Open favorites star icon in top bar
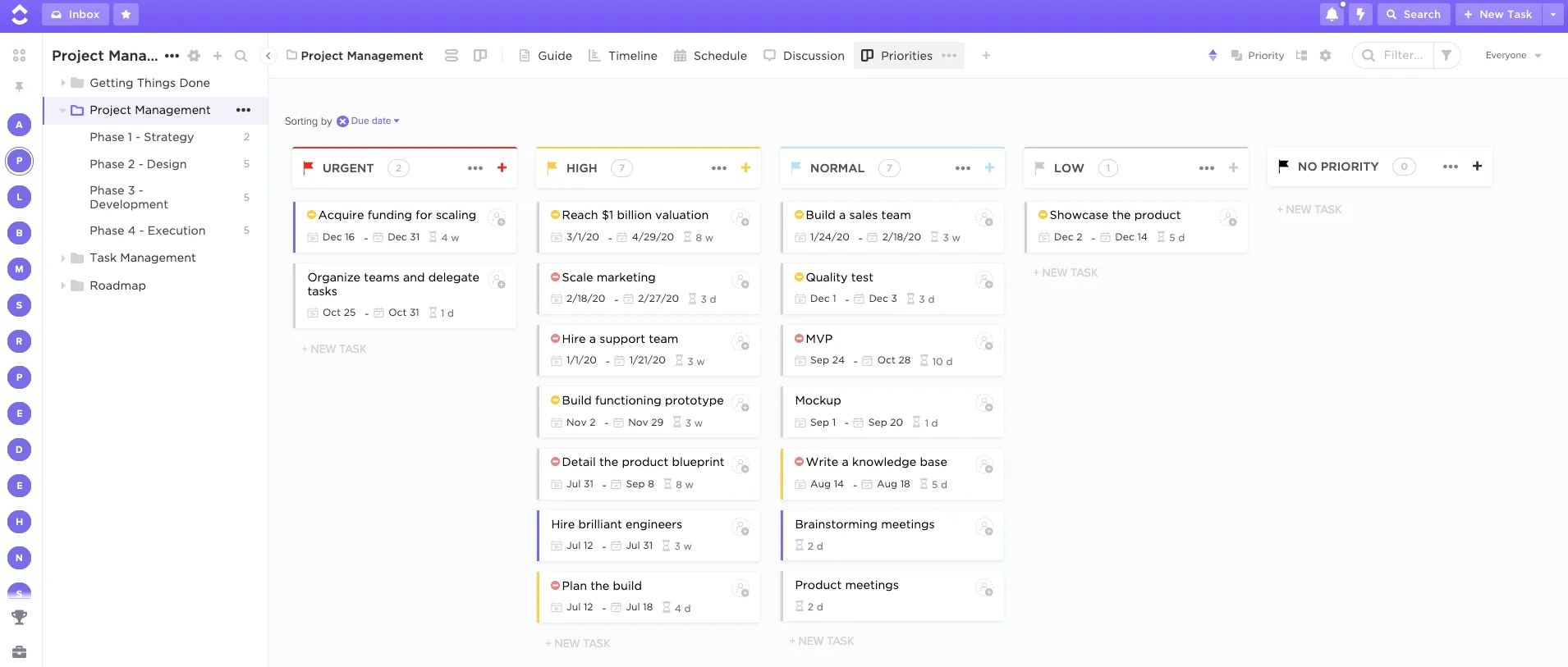The width and height of the screenshot is (1568, 667). [x=126, y=14]
